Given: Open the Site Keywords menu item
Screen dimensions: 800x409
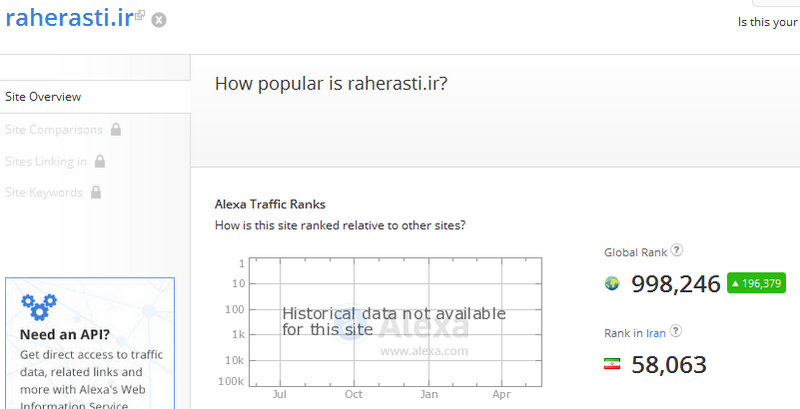Looking at the screenshot, I should [x=44, y=193].
